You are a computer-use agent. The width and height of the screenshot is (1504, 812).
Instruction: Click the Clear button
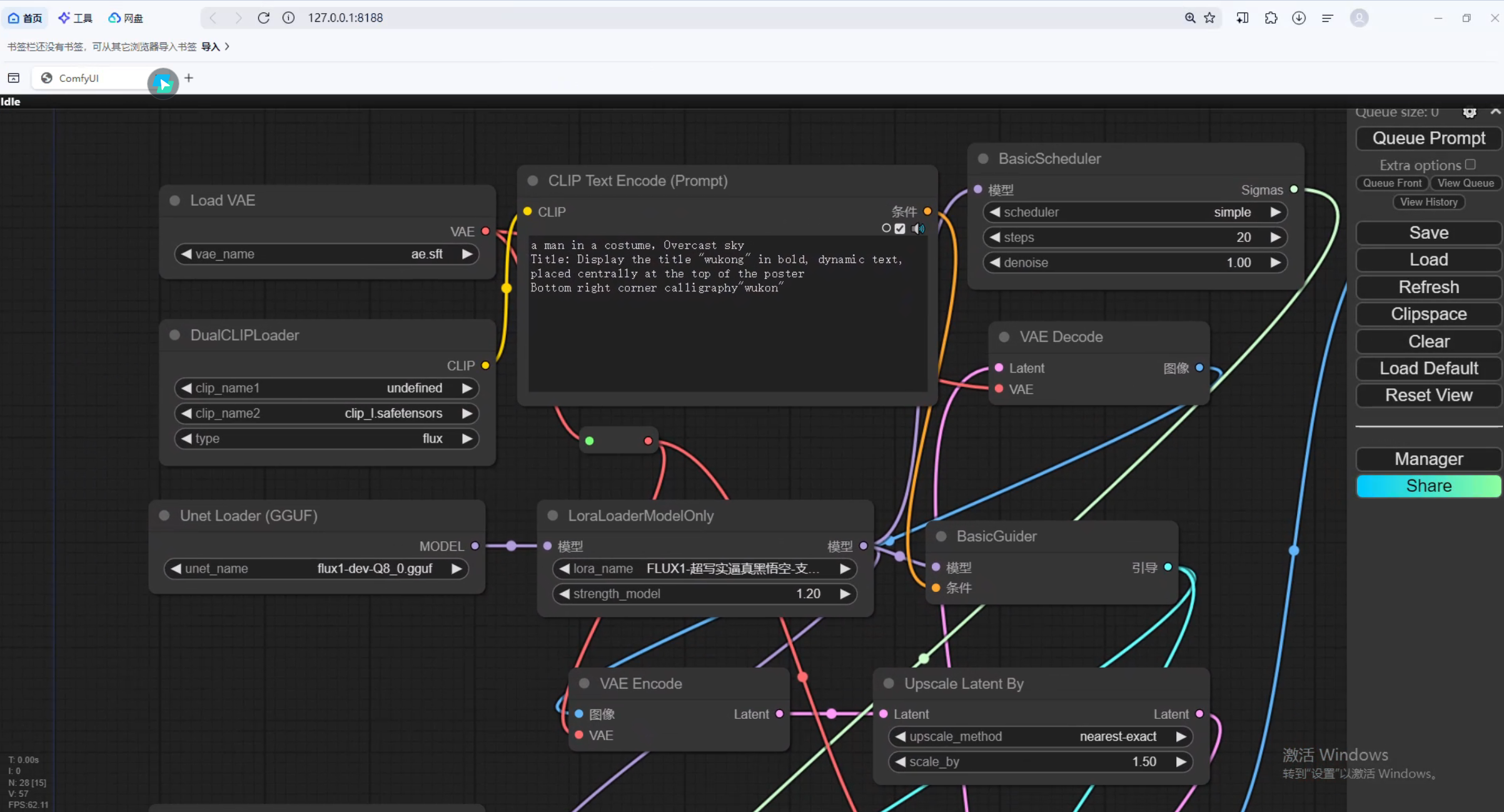[x=1428, y=341]
